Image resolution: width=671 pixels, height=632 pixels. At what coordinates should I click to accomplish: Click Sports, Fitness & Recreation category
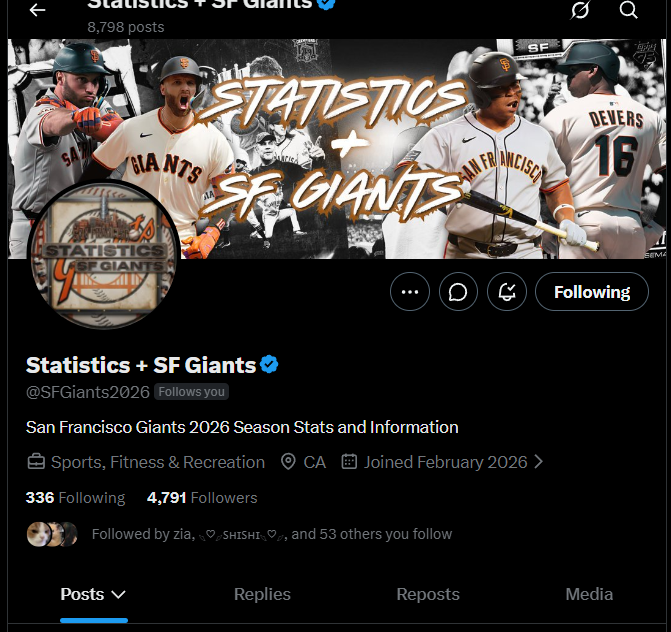pyautogui.click(x=158, y=462)
